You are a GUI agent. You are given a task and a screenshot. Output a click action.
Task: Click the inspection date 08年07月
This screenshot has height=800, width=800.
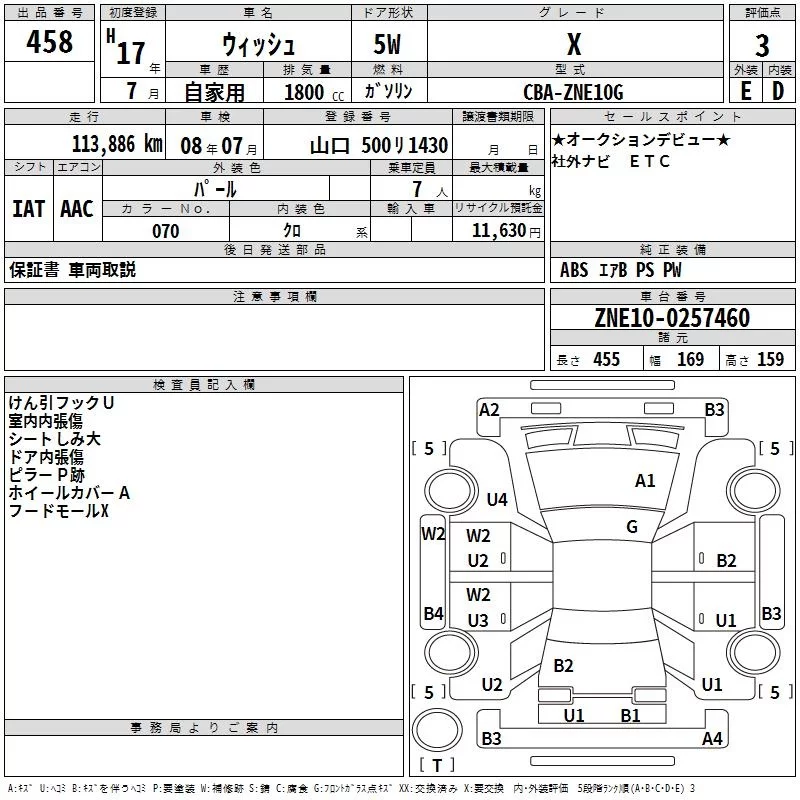point(219,146)
